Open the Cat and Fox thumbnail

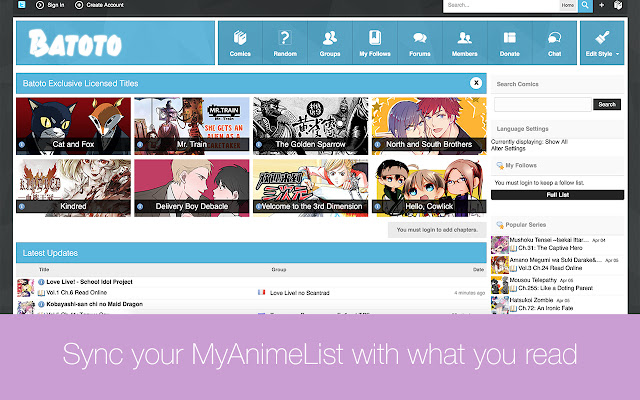tap(73, 126)
